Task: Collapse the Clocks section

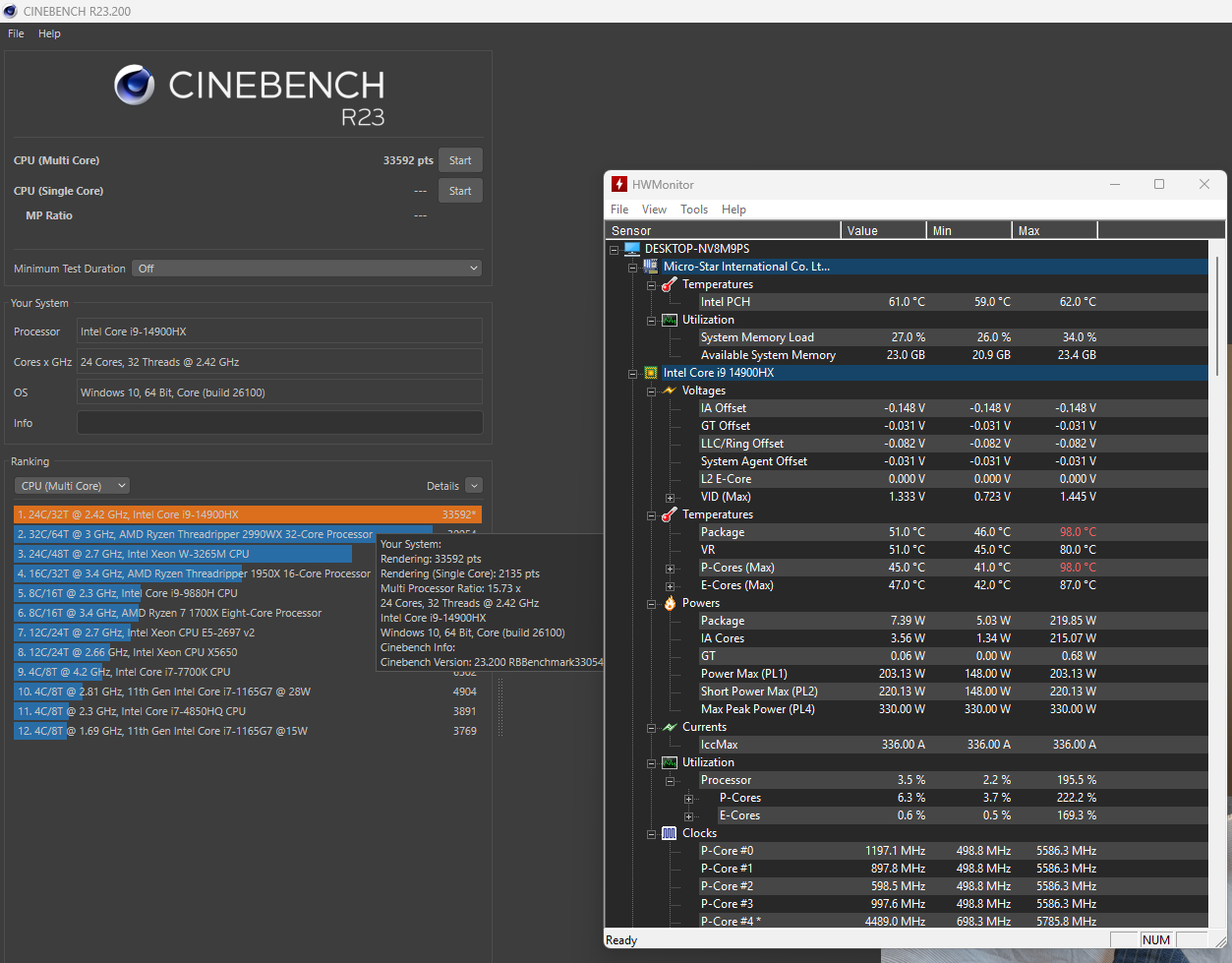Action: tap(652, 834)
